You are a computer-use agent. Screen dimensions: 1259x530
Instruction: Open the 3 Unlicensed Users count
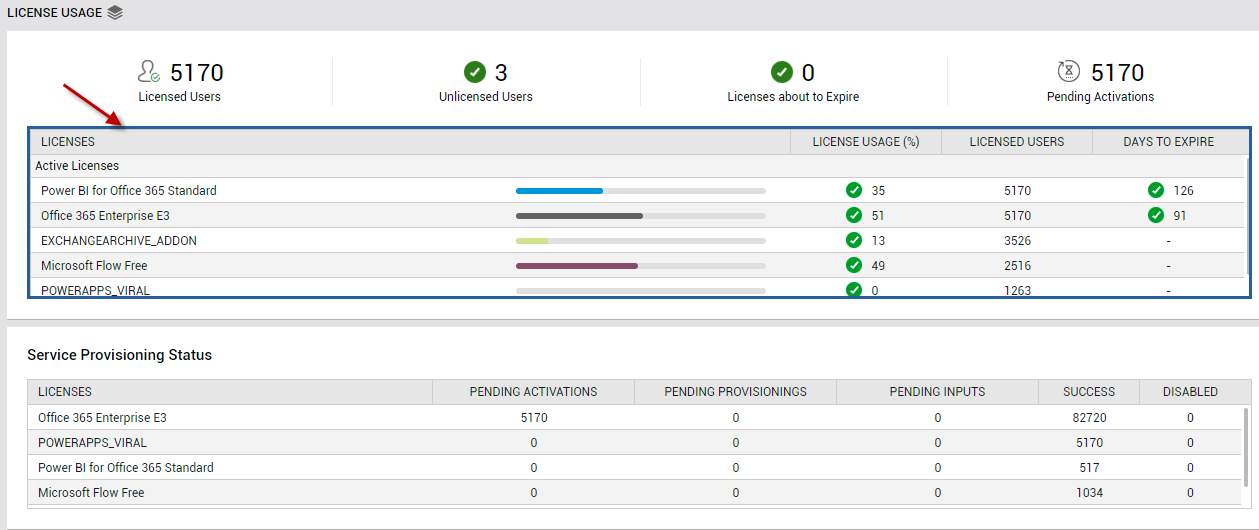(x=501, y=72)
